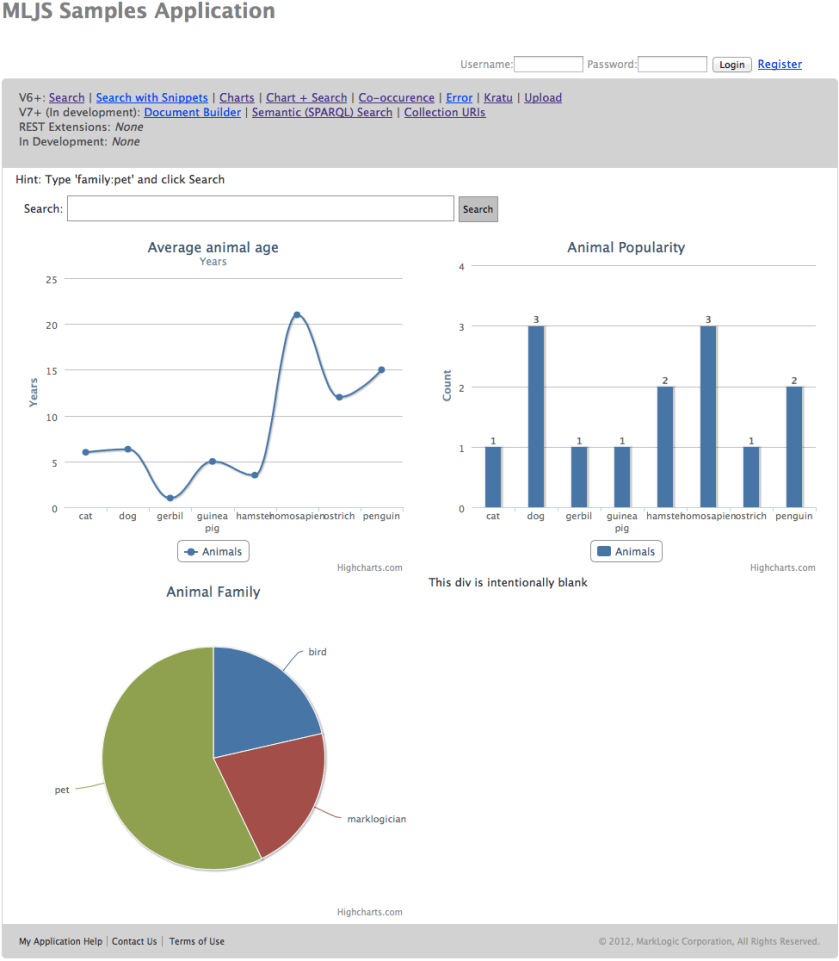Open the Co-occurence page
This screenshot has height=961, width=839.
click(396, 97)
